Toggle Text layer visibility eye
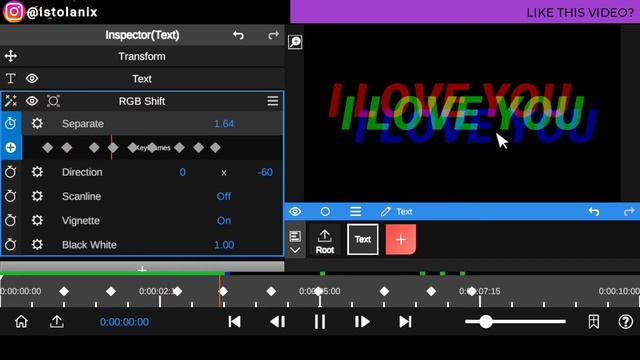640x360 pixels. coord(32,78)
